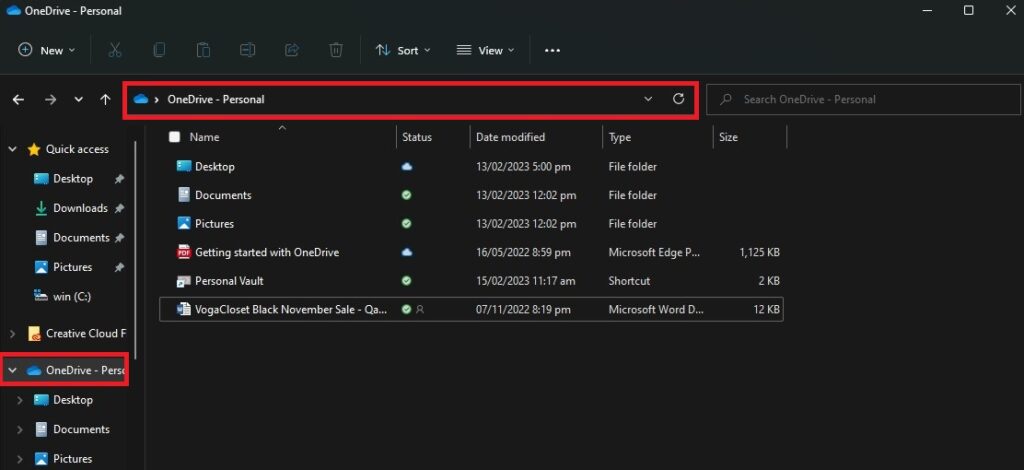
Task: Click the Rename icon in toolbar
Action: 248,50
